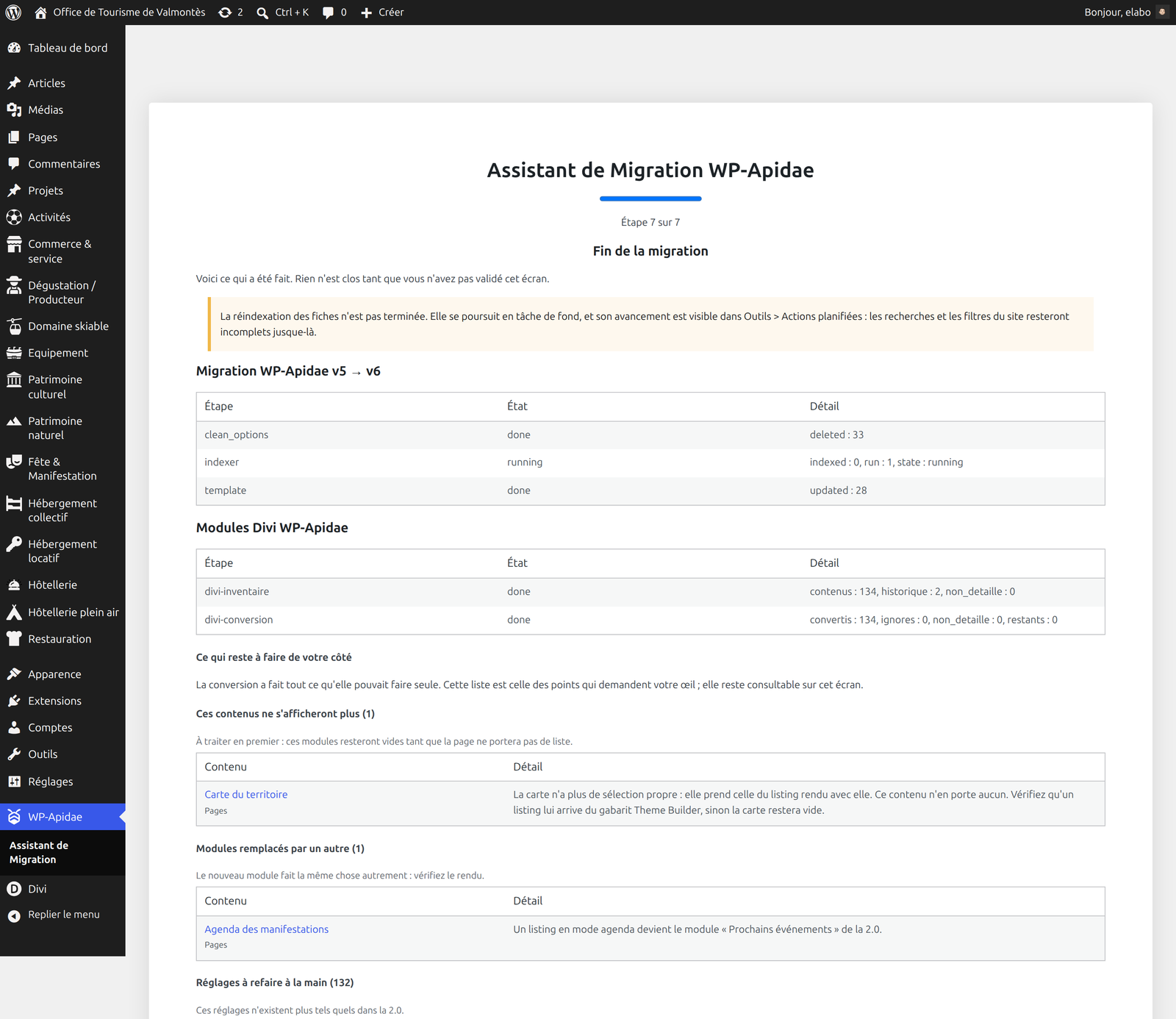
Task: Click the Fête & Manifestation masks icon
Action: (x=14, y=462)
